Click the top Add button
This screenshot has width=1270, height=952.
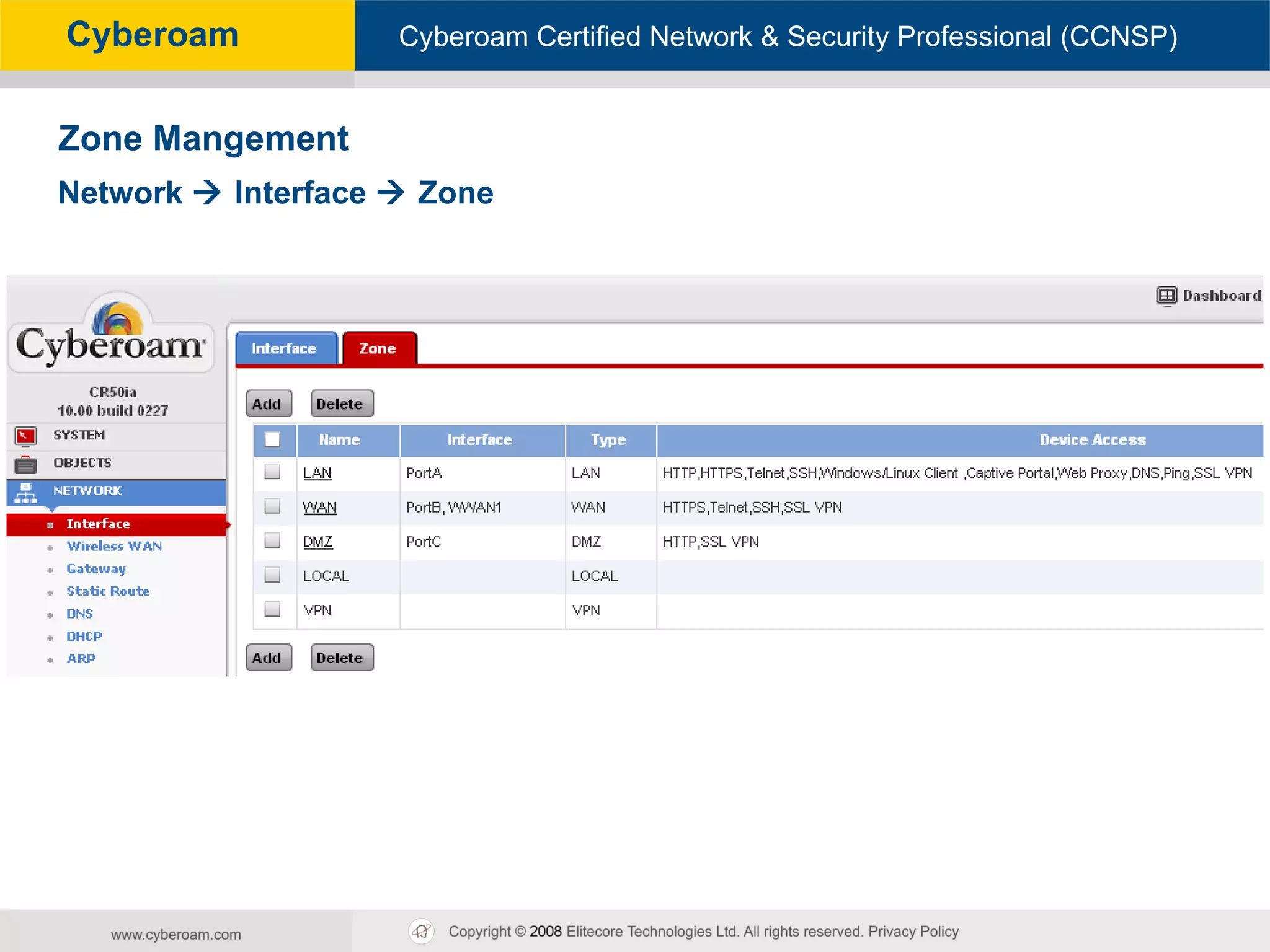(269, 403)
